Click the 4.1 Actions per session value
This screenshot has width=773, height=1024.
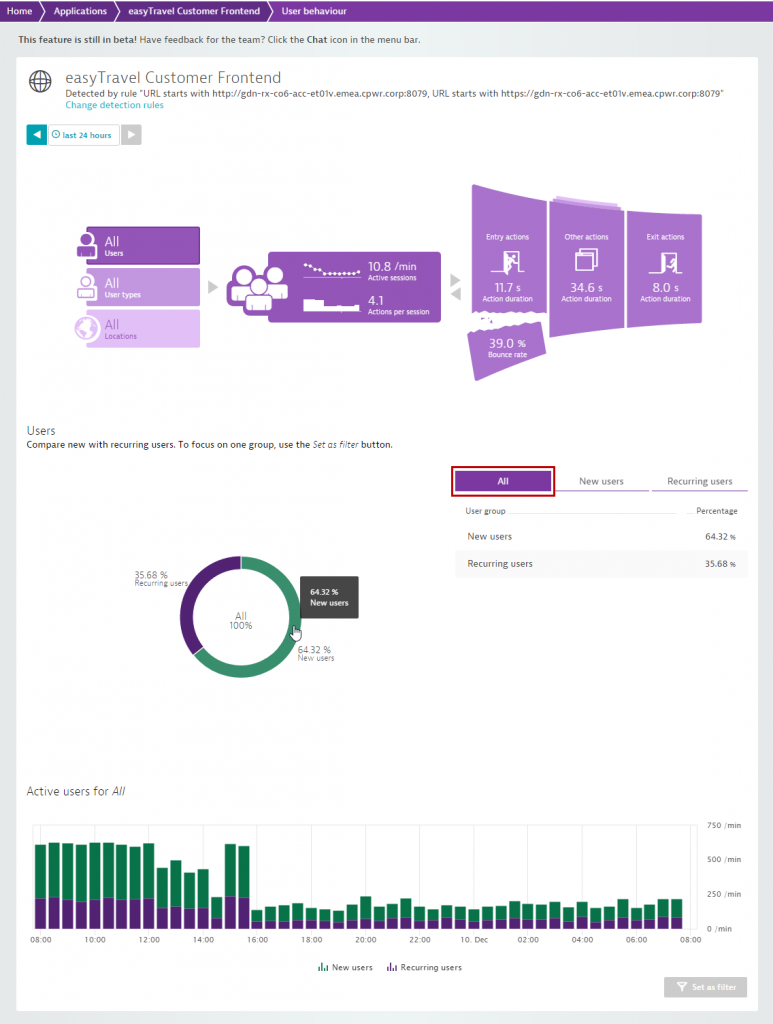tap(375, 300)
